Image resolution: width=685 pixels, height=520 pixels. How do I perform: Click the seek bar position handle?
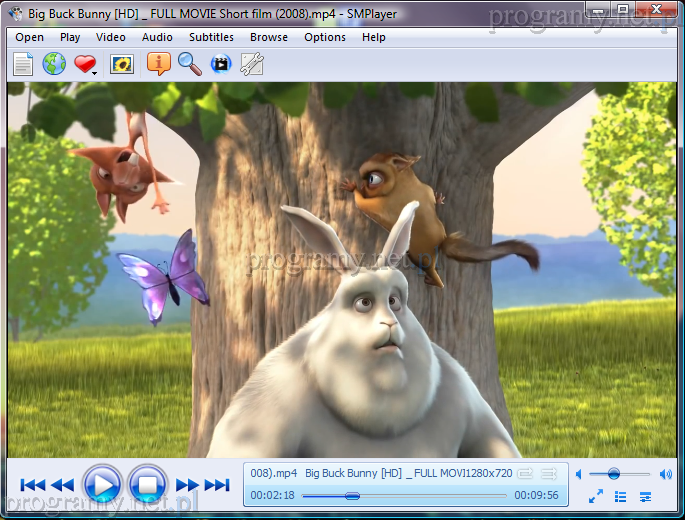(x=352, y=495)
